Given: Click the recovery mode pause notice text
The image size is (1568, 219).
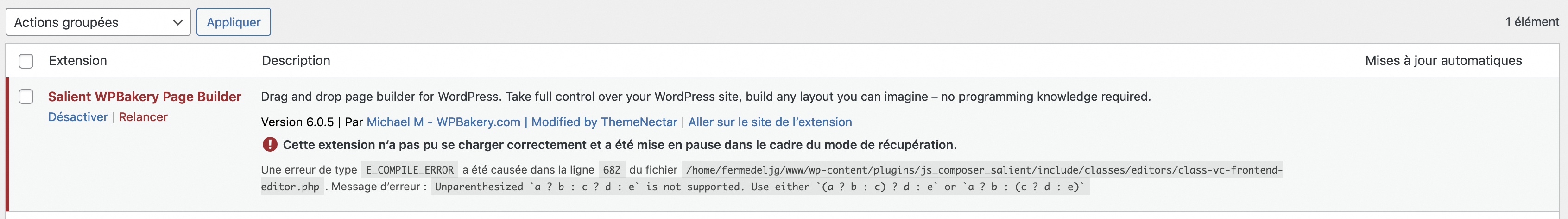Looking at the screenshot, I should [x=619, y=145].
